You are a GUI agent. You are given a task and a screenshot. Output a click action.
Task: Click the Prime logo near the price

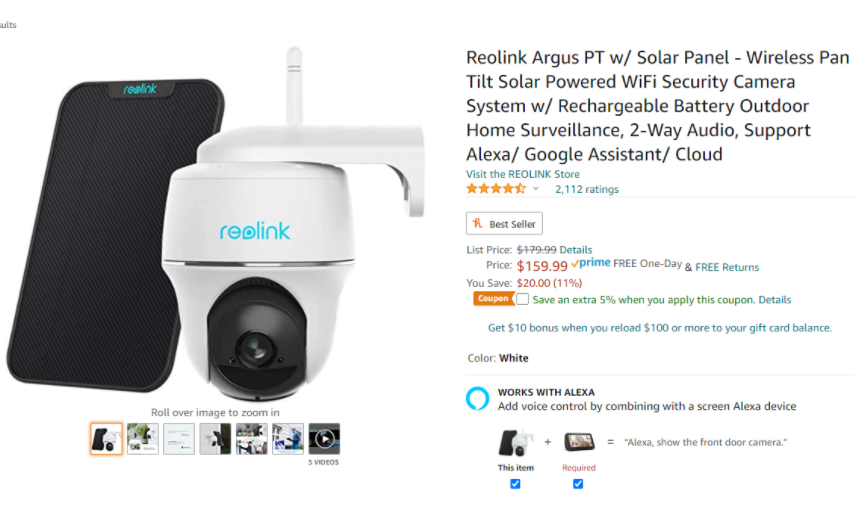pyautogui.click(x=590, y=263)
